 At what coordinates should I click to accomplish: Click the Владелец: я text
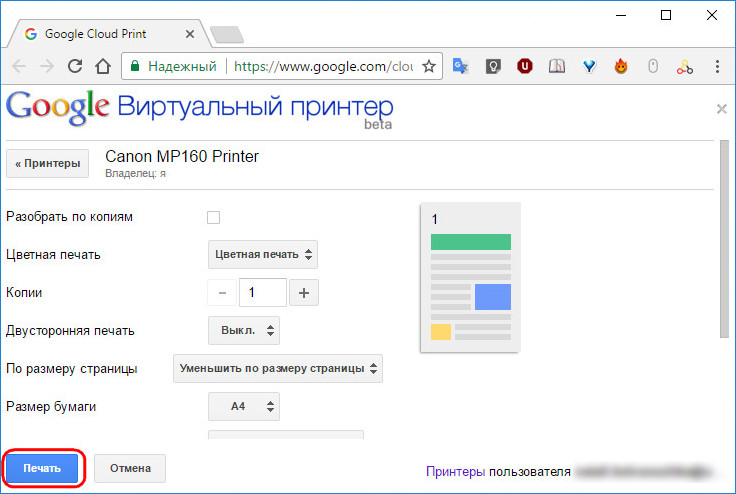coord(135,173)
